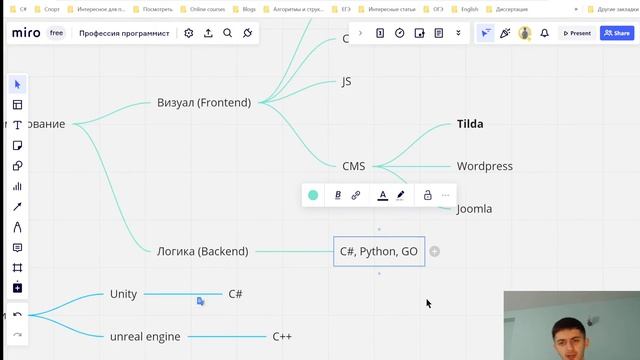Select the C#, Python, GO node
Viewport: 640px width, 360px height.
[x=379, y=251]
